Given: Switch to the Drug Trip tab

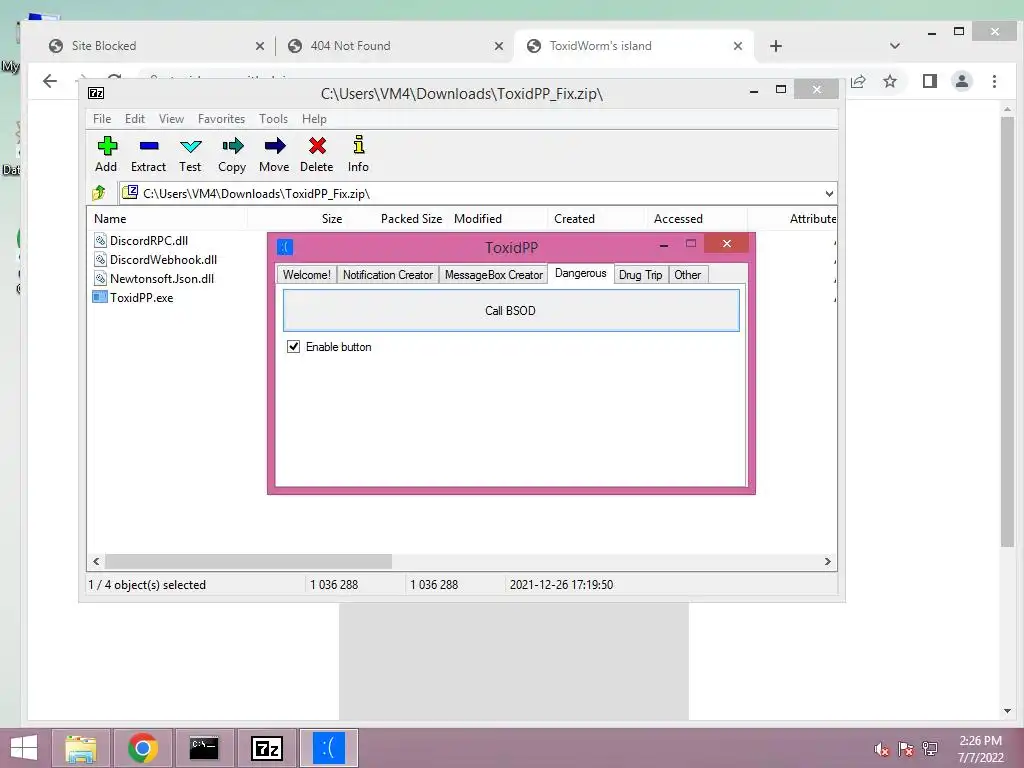Looking at the screenshot, I should point(641,275).
